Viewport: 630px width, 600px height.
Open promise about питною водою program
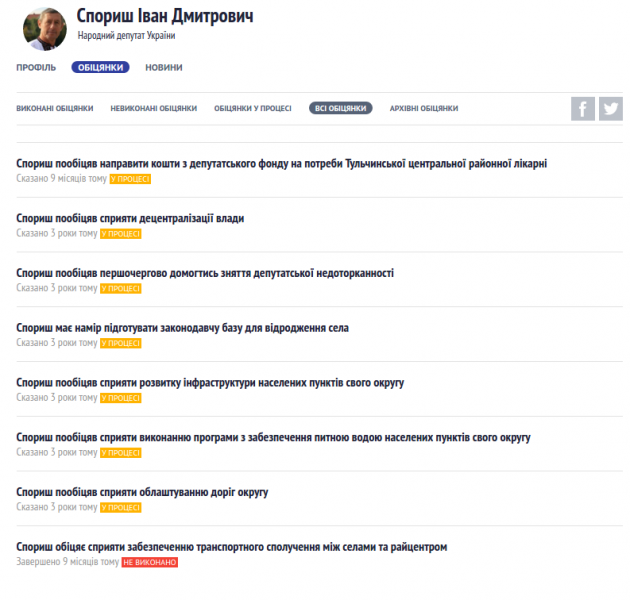(273, 438)
